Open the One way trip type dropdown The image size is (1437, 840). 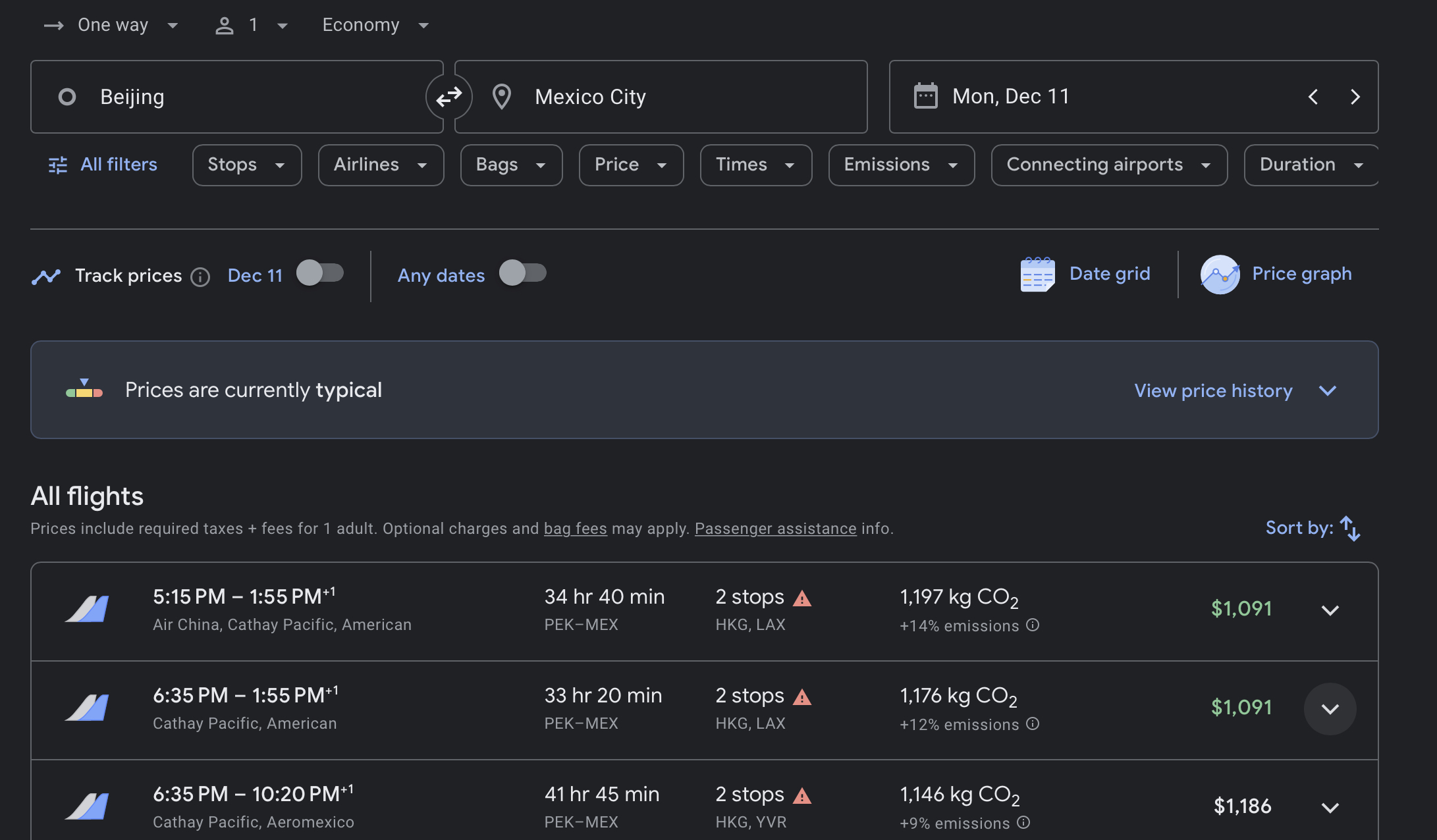(111, 25)
